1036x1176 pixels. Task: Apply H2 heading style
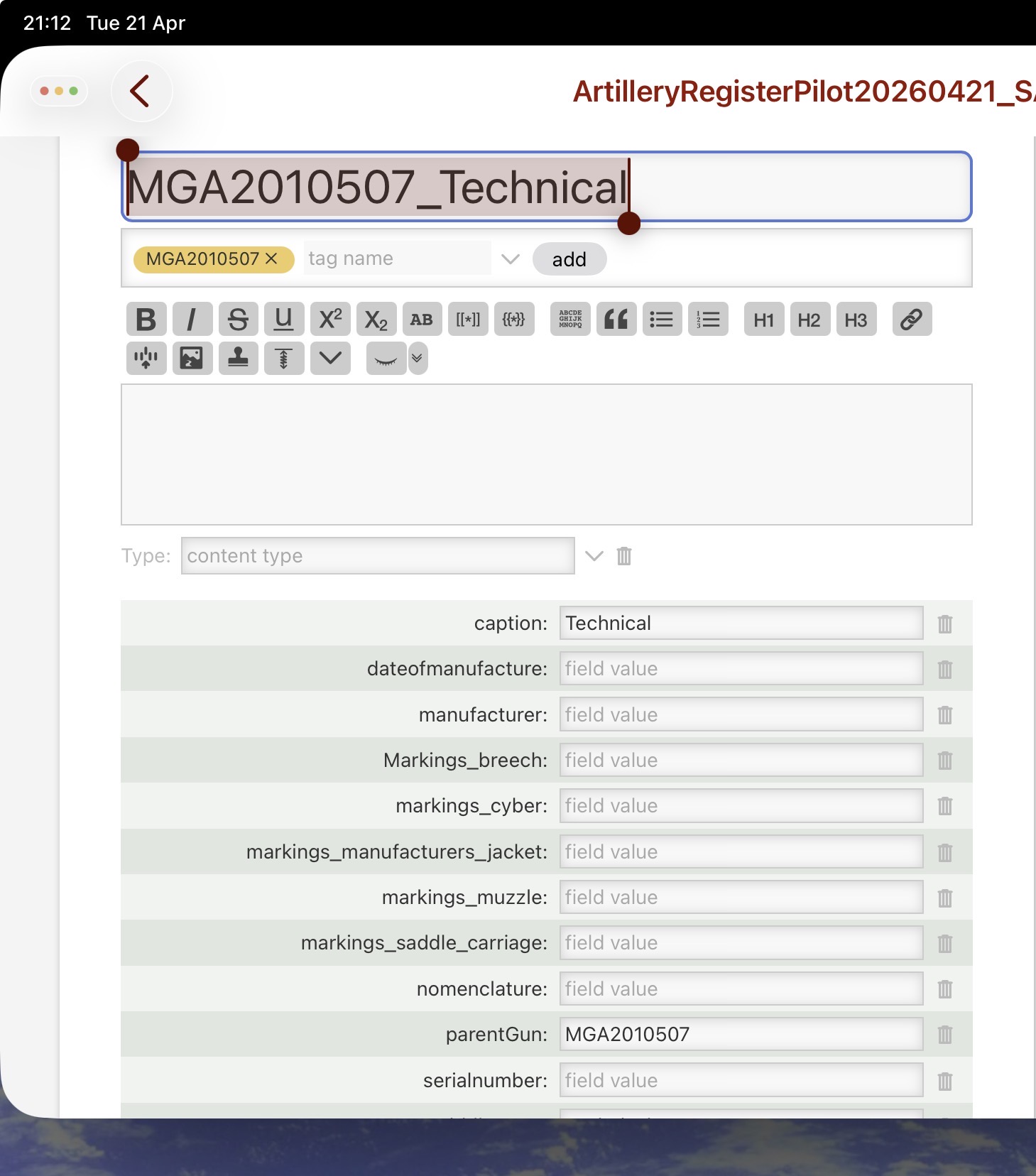tap(809, 320)
